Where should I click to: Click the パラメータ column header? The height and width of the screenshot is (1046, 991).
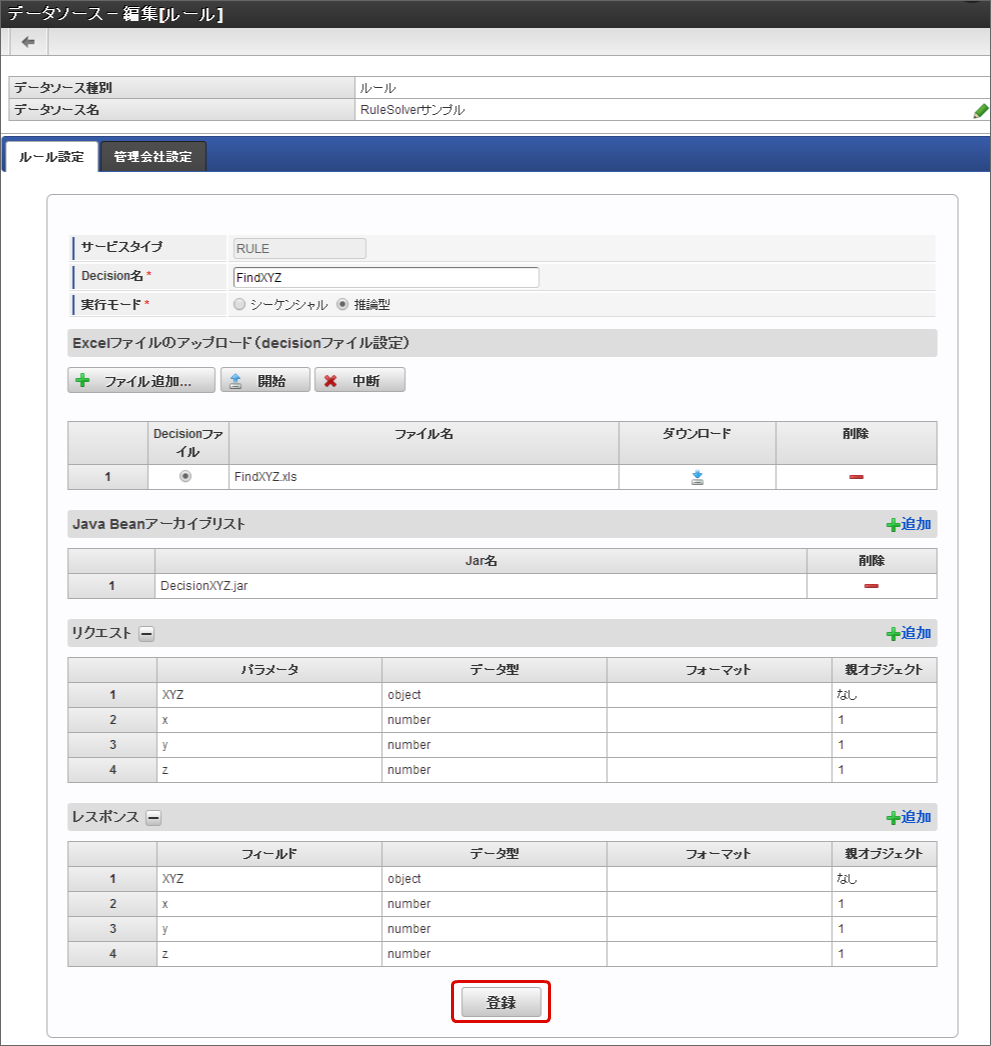(x=269, y=670)
